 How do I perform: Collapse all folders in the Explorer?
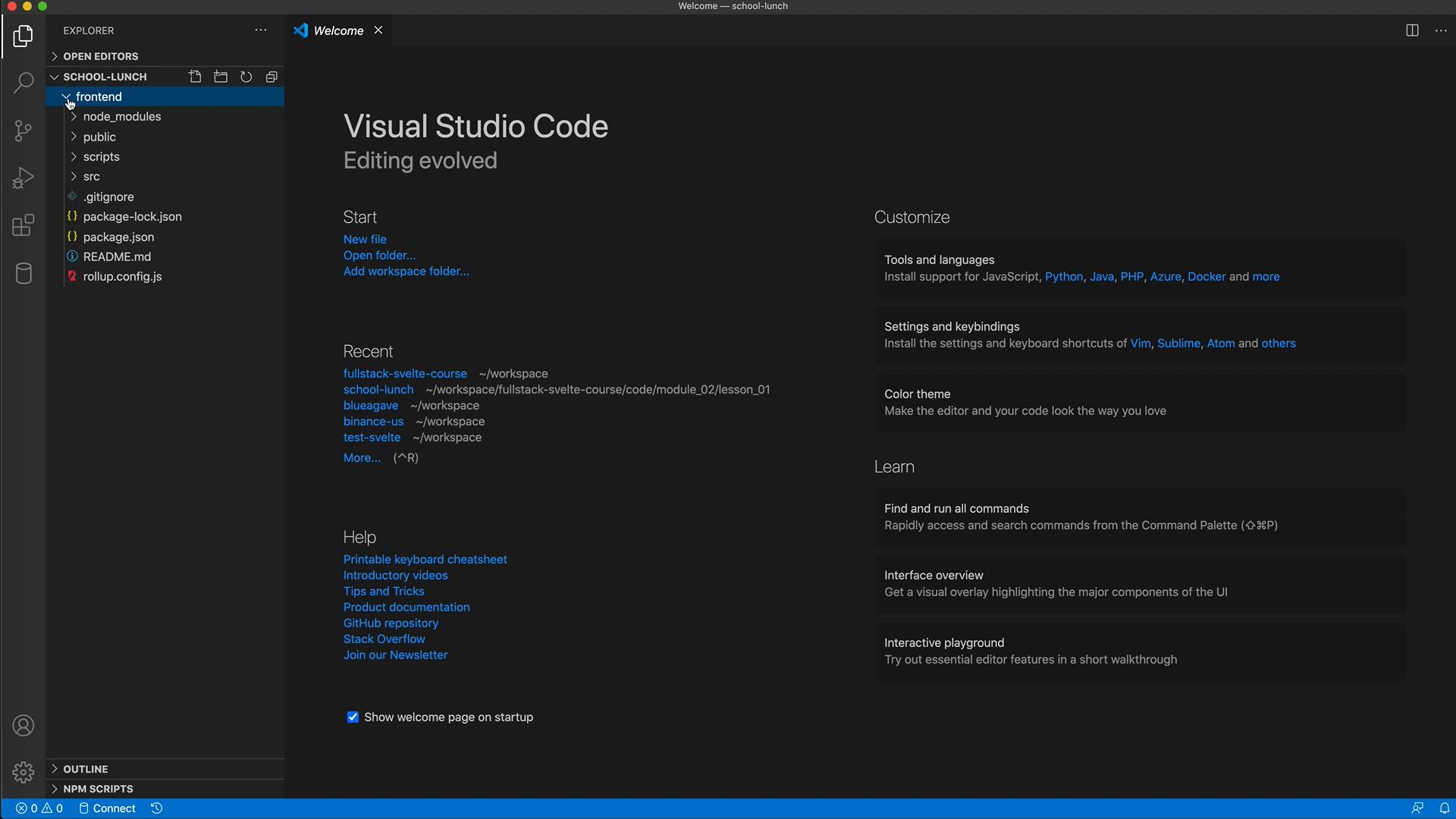(271, 77)
